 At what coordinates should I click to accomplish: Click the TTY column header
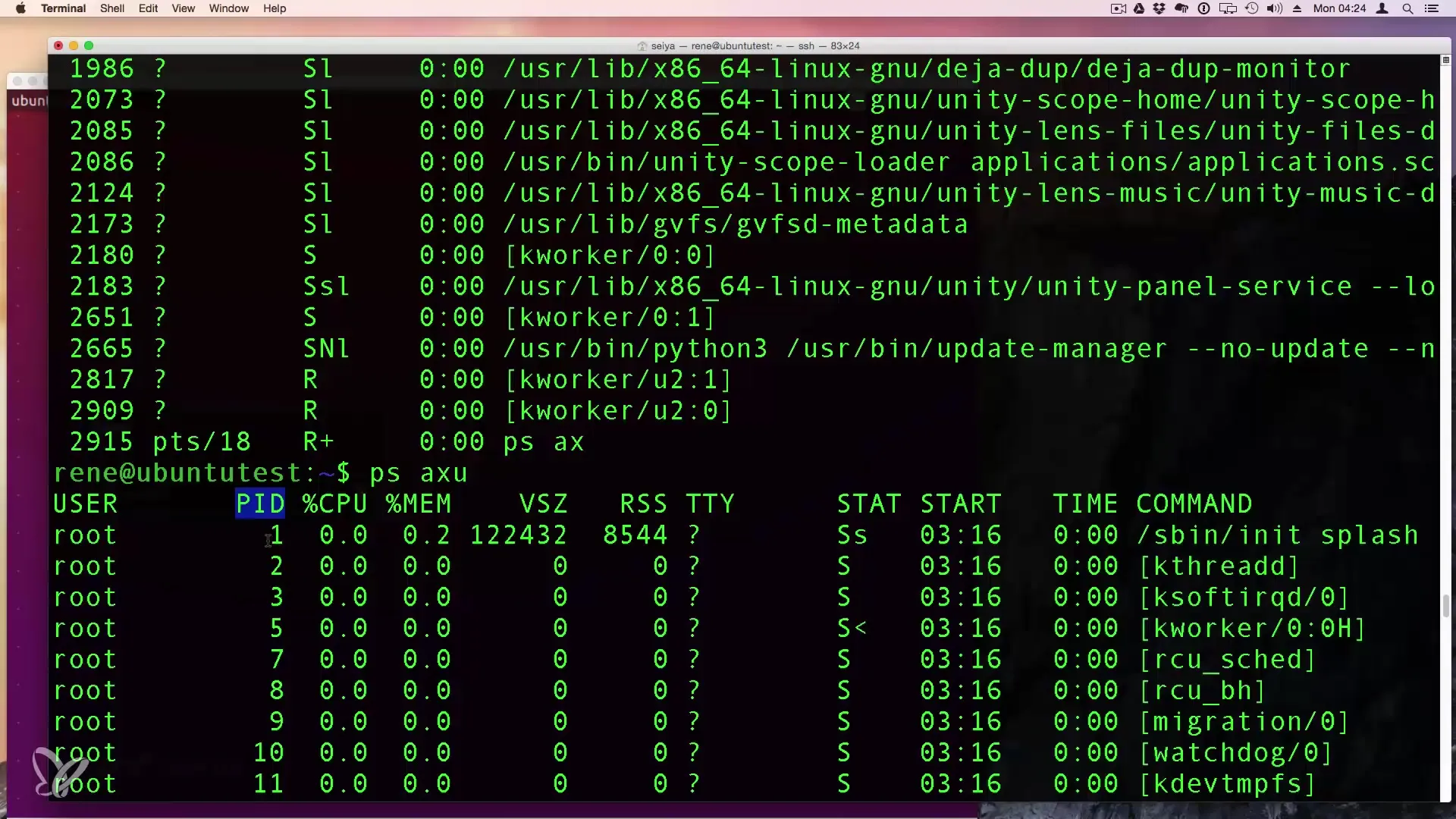click(710, 504)
